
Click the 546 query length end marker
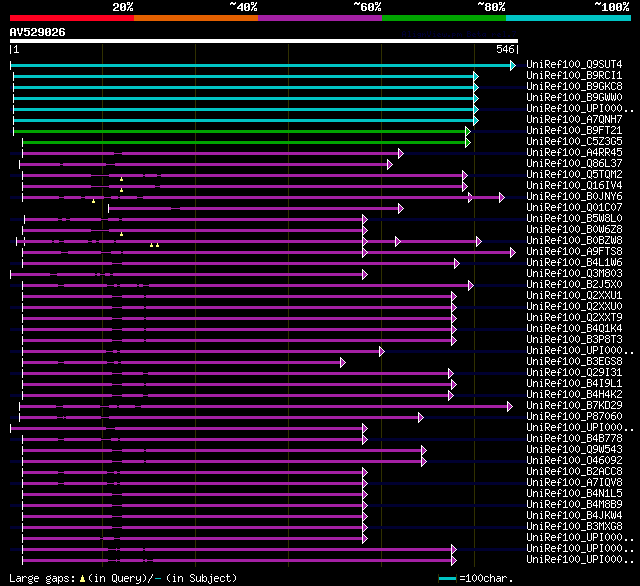[507, 49]
